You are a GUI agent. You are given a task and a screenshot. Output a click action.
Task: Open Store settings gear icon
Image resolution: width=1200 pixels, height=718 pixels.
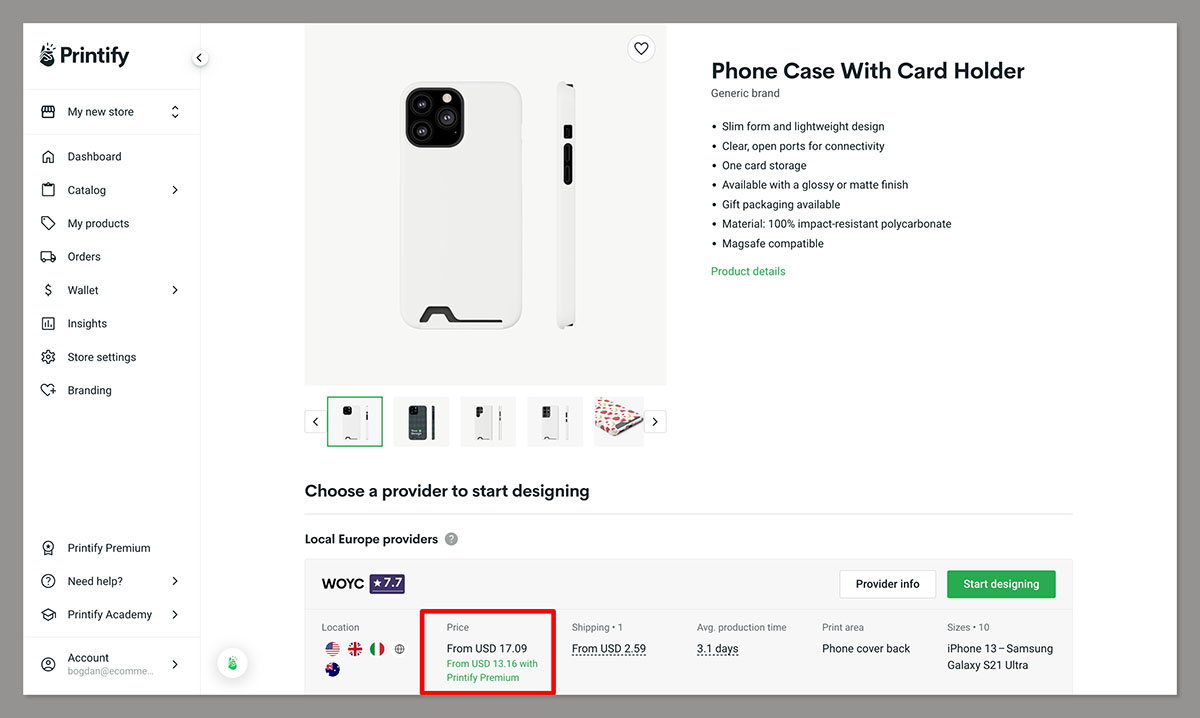[48, 356]
